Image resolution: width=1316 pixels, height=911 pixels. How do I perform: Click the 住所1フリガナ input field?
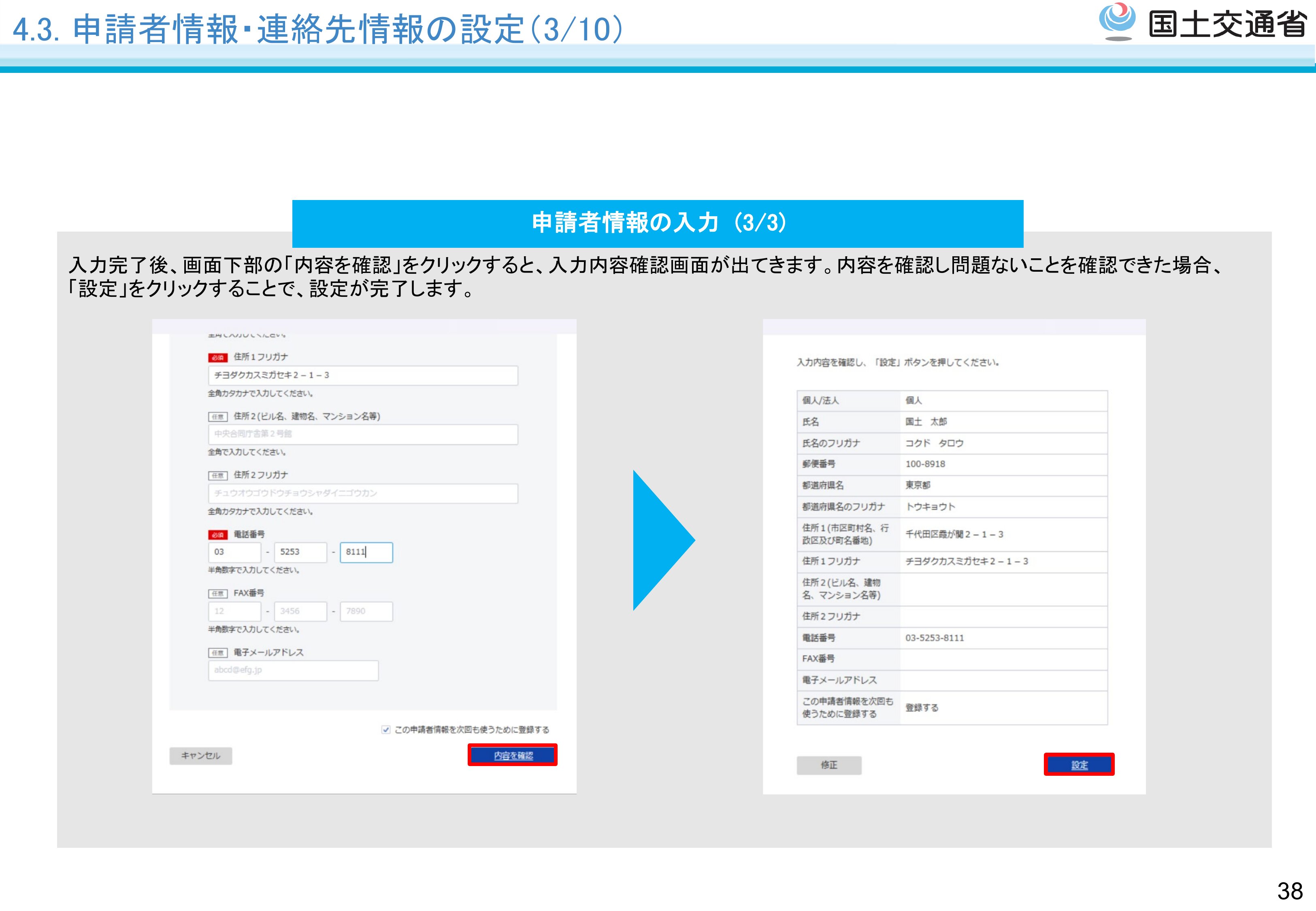pyautogui.click(x=363, y=376)
